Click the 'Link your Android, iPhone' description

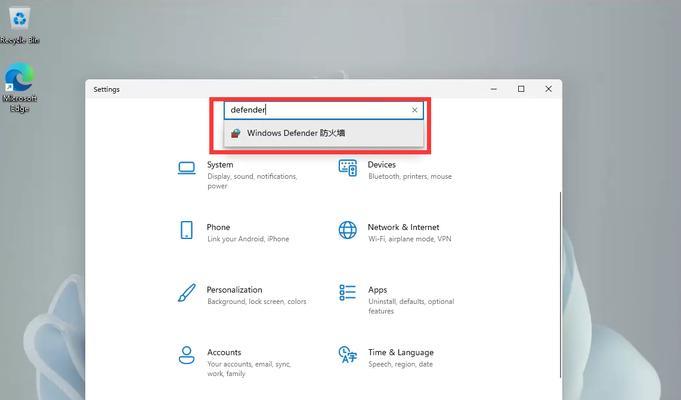(248, 239)
